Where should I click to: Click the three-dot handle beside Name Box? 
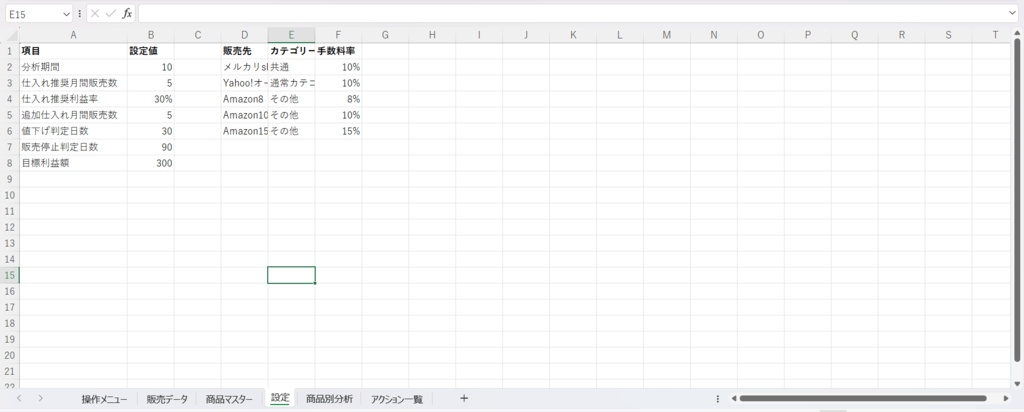tap(80, 14)
